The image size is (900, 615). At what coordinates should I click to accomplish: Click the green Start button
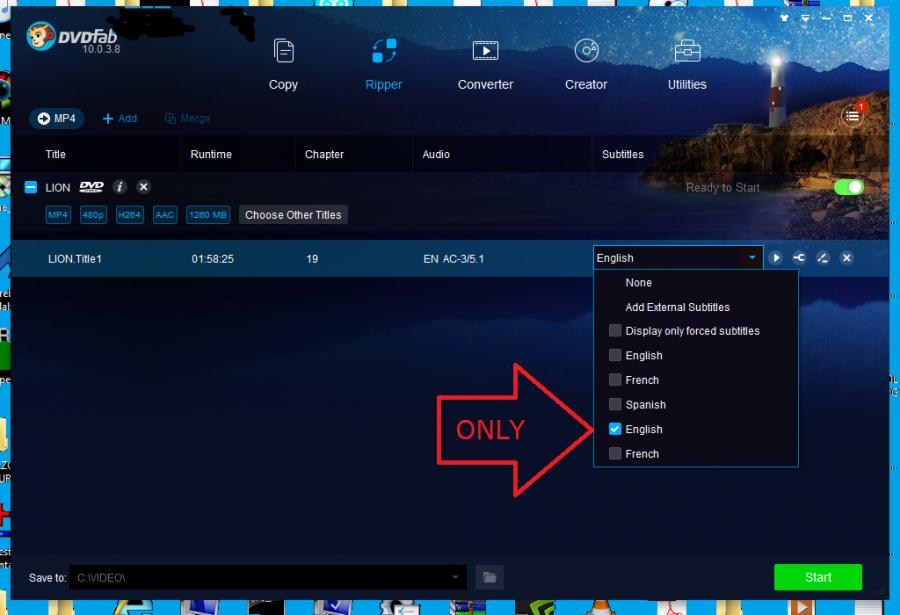pos(818,577)
